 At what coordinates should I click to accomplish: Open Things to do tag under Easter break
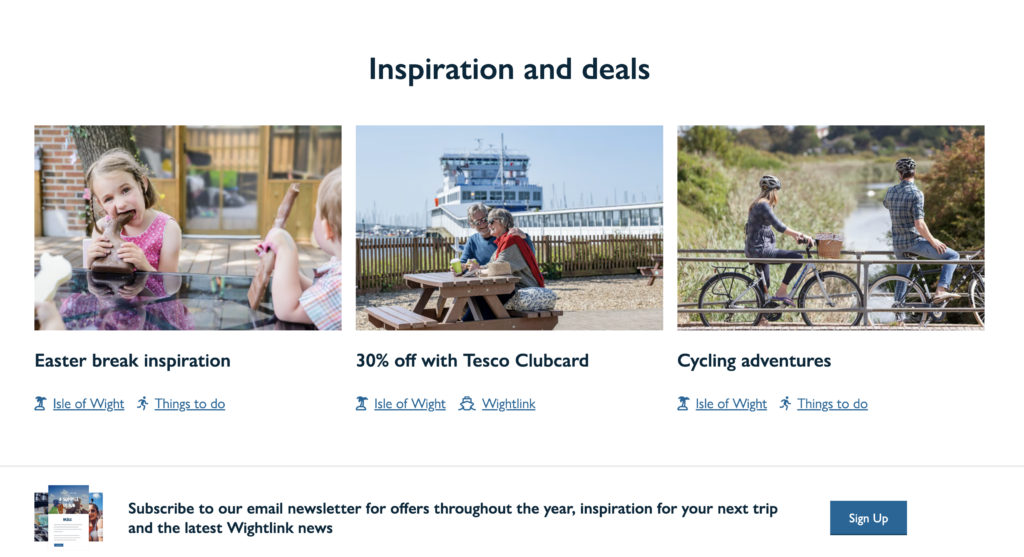[190, 404]
